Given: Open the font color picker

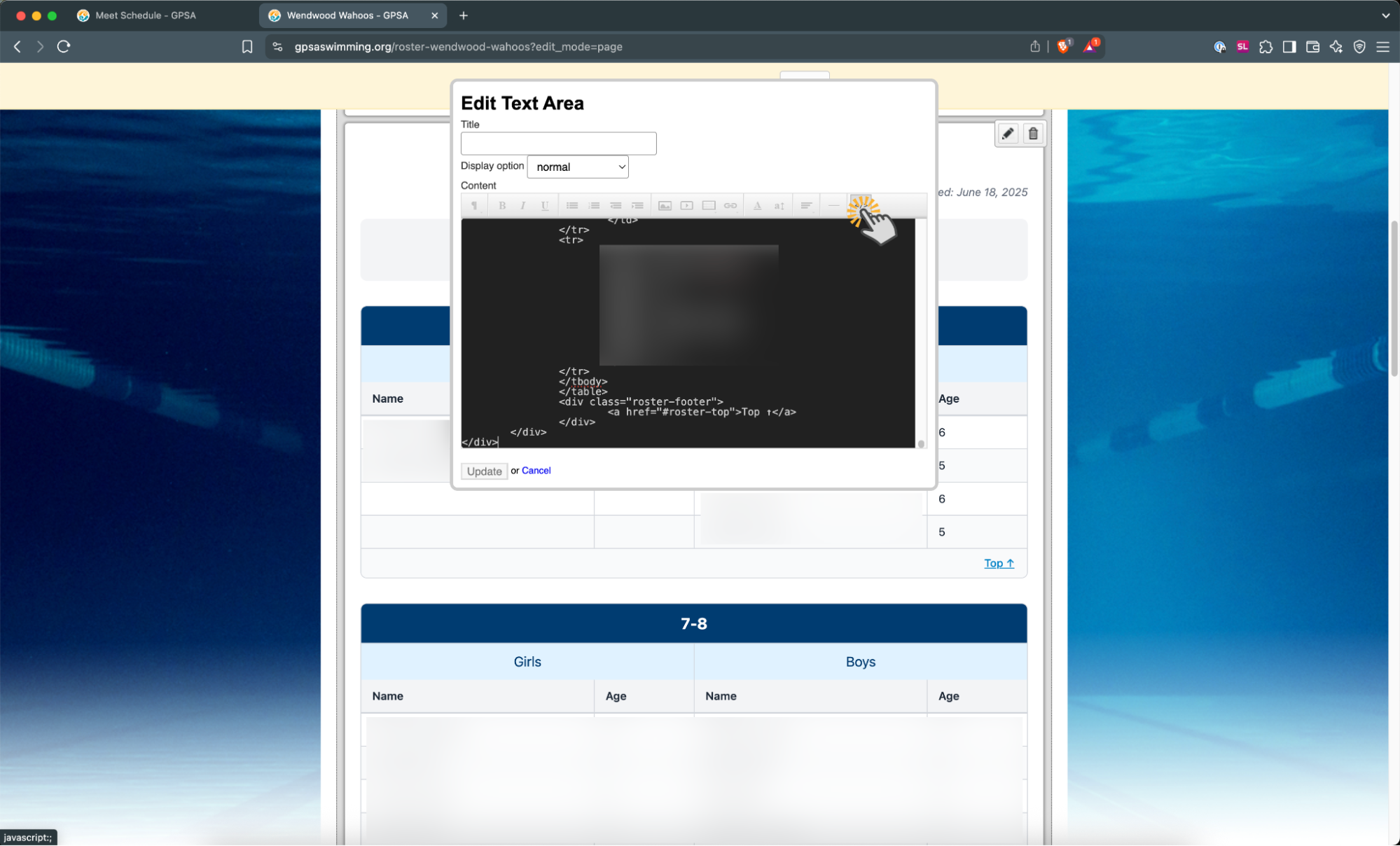Looking at the screenshot, I should 757,206.
